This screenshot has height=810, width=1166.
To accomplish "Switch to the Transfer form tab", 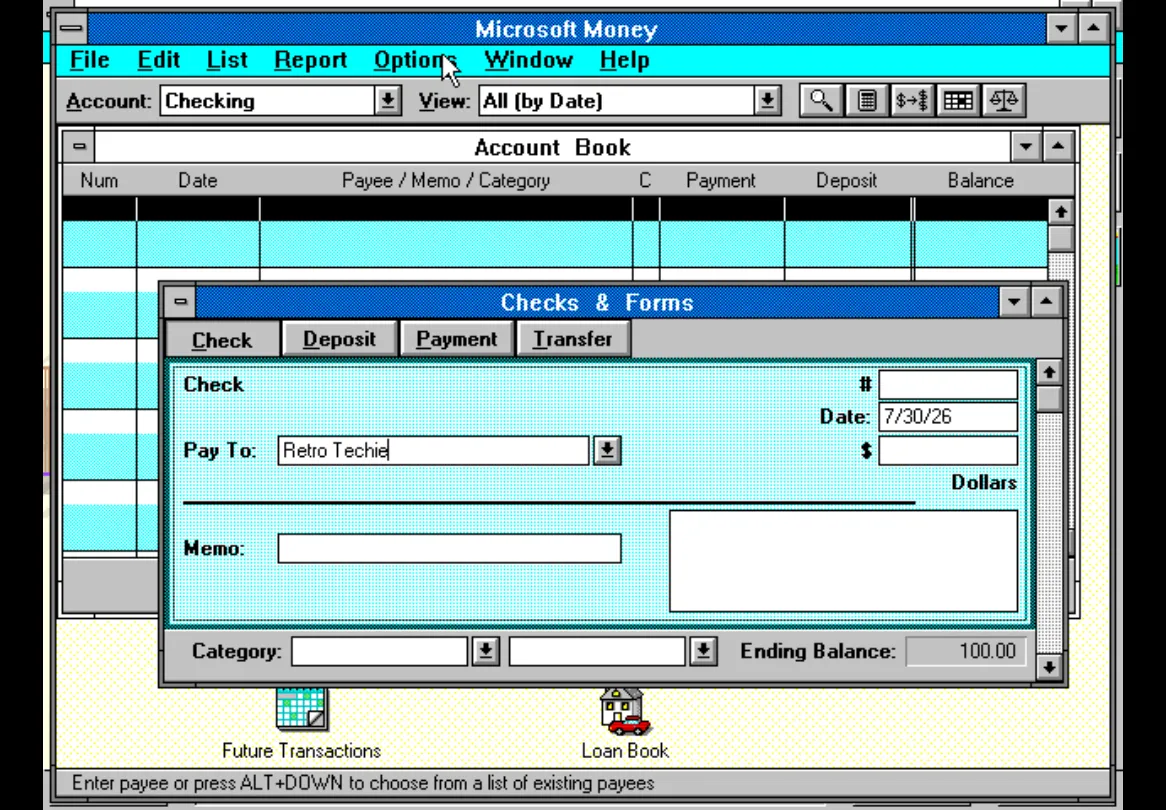I will tap(573, 339).
